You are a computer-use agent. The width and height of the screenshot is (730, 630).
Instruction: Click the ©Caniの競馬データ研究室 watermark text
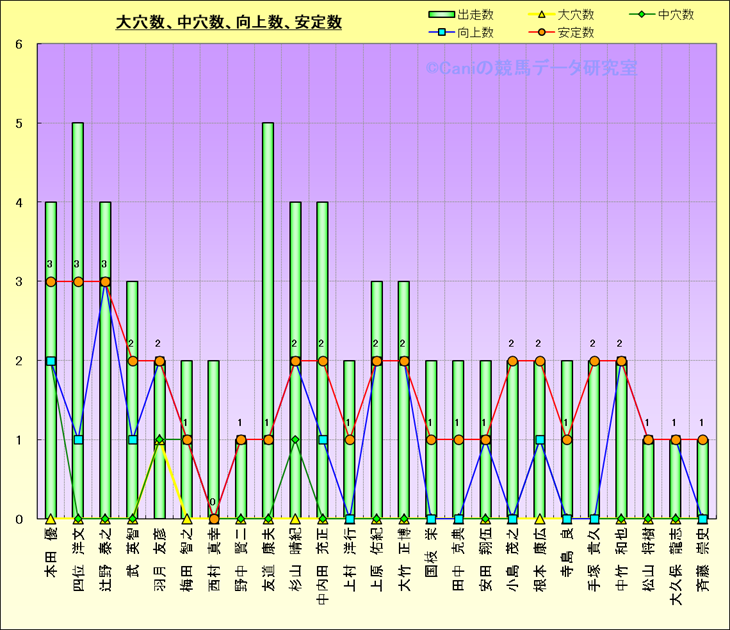tap(530, 68)
